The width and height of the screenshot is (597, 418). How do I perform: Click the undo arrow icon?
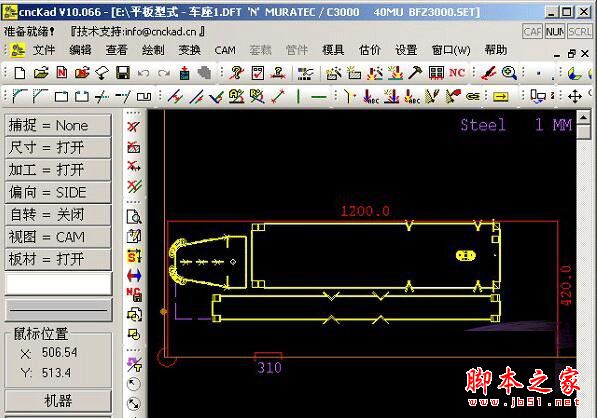click(143, 73)
